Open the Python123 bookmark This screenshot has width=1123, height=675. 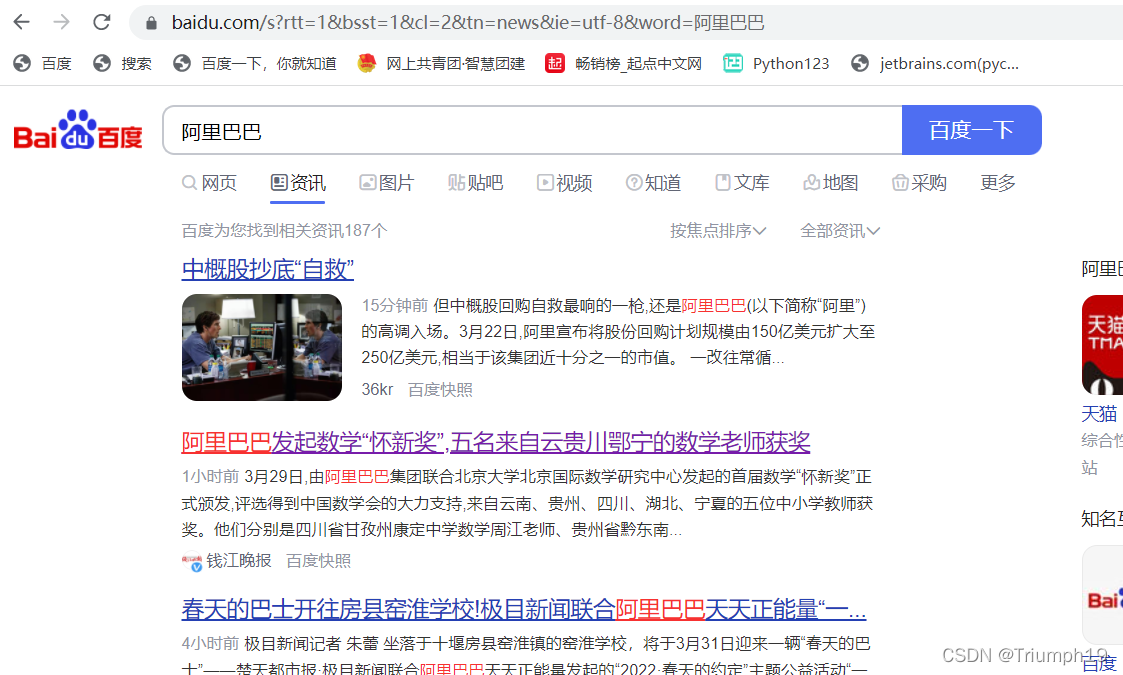tap(776, 62)
